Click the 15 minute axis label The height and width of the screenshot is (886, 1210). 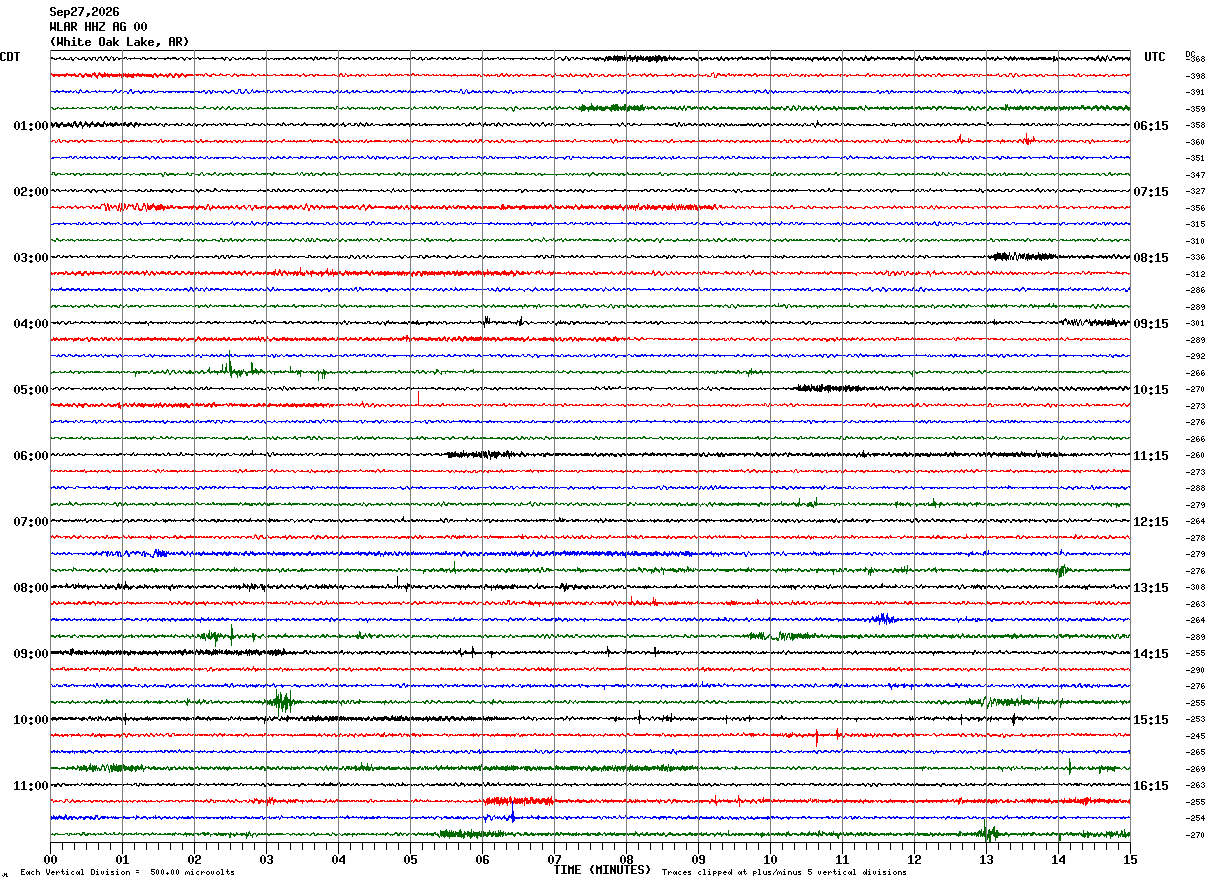pos(1130,859)
